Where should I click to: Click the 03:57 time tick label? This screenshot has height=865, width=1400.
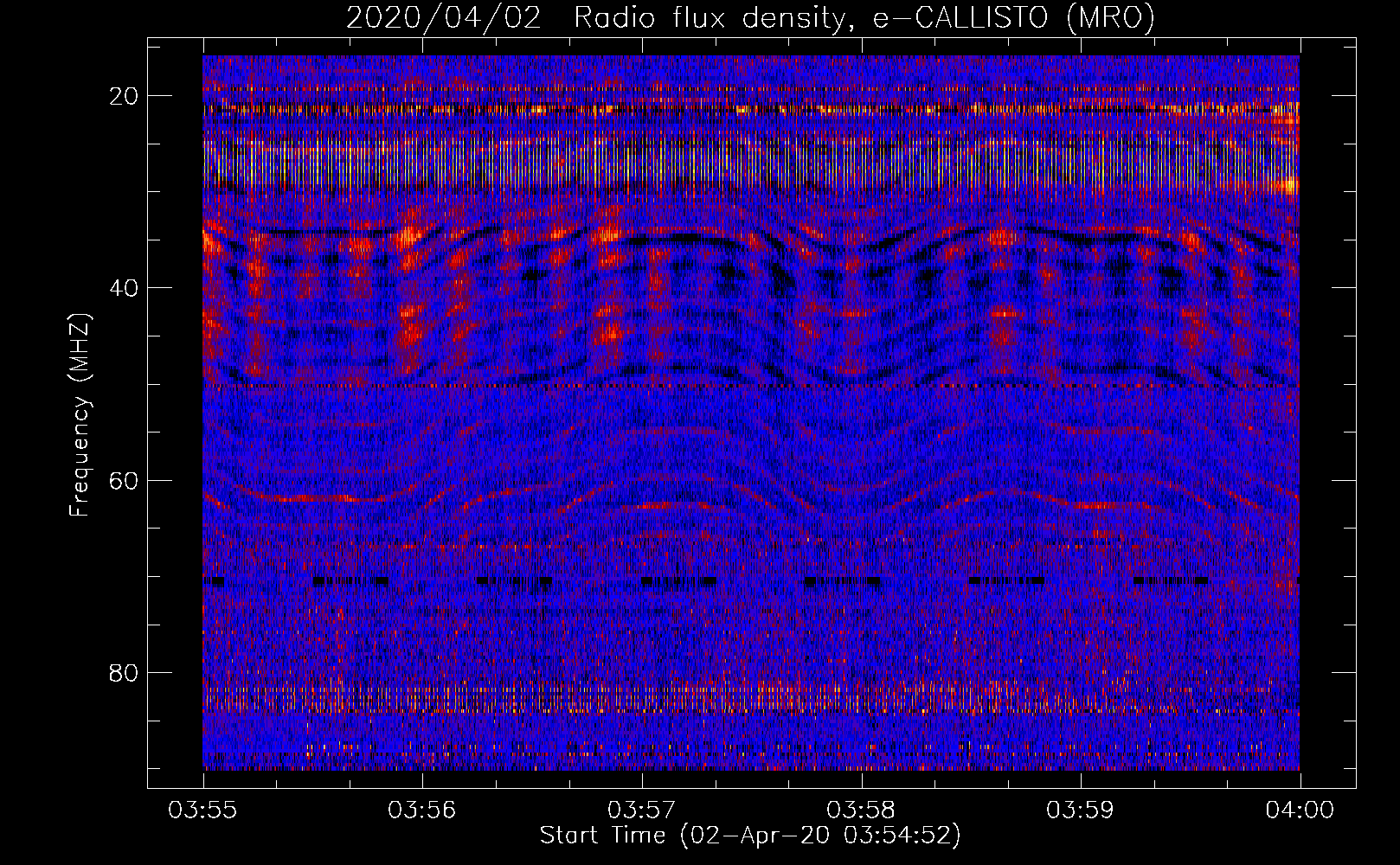(x=642, y=811)
